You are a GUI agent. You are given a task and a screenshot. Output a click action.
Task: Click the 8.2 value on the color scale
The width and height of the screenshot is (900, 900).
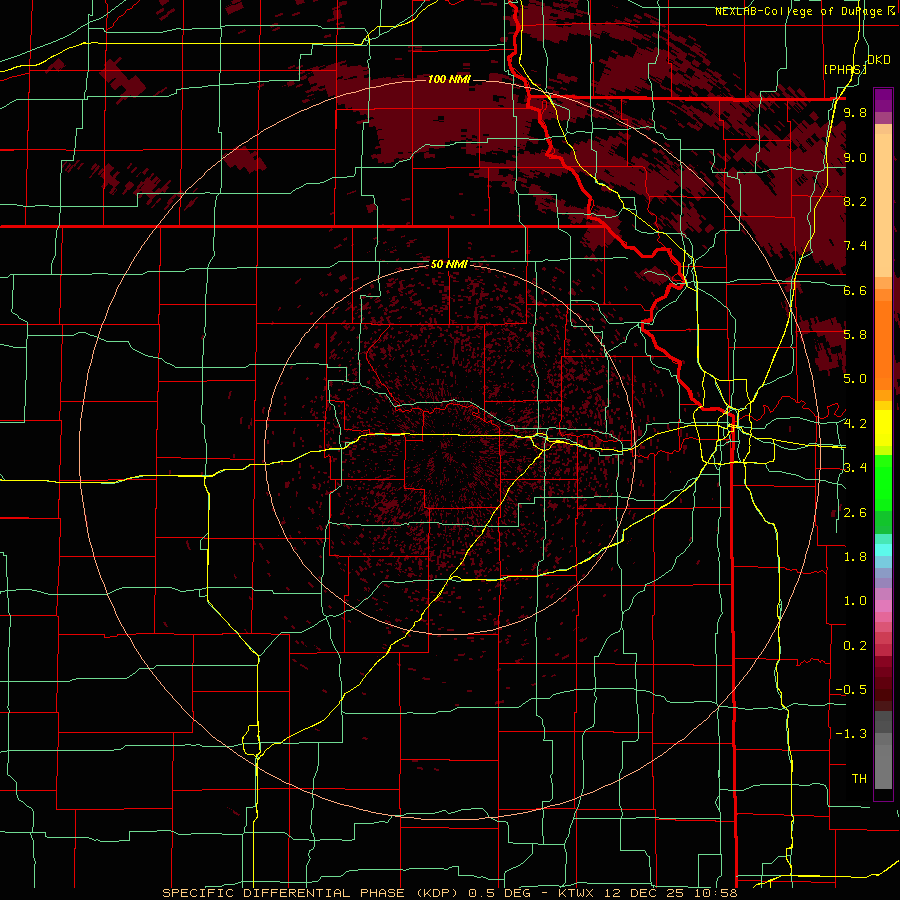(x=855, y=202)
